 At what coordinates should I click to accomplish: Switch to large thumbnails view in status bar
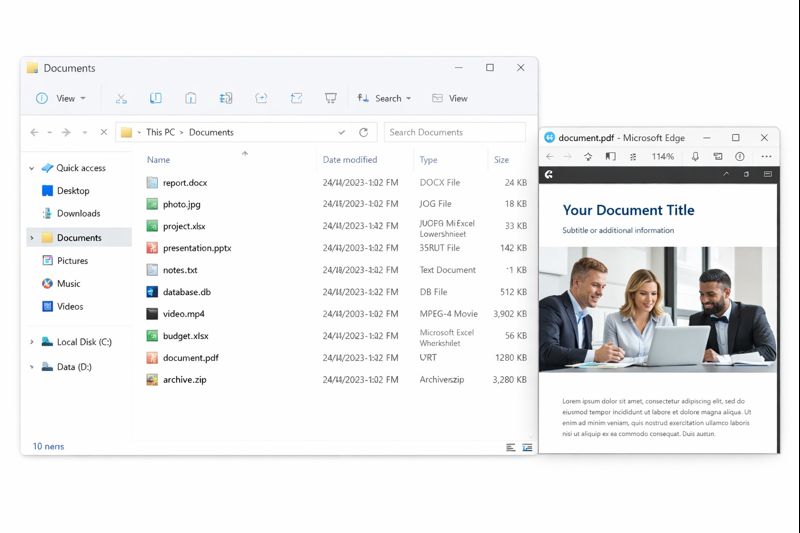(527, 447)
